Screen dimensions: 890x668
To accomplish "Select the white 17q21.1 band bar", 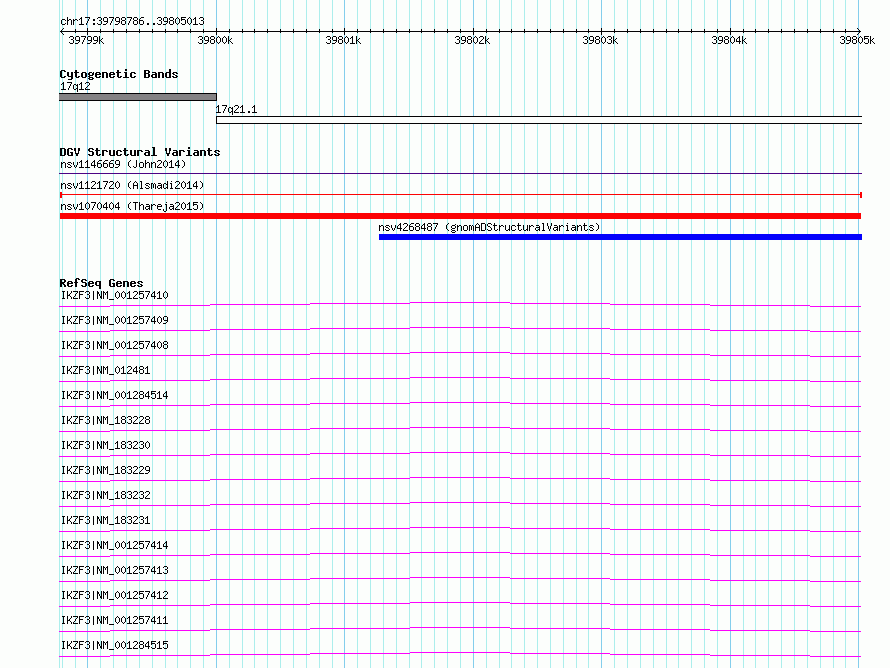I will tap(539, 120).
